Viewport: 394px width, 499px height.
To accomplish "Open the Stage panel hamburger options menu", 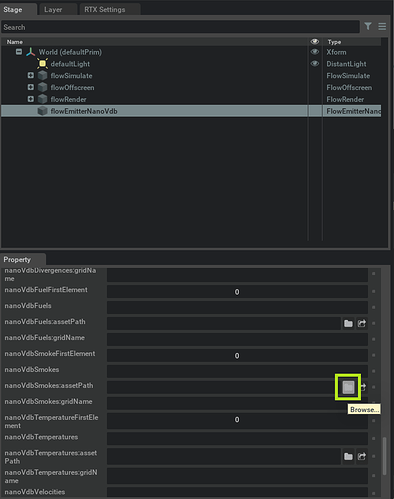I will point(382,26).
